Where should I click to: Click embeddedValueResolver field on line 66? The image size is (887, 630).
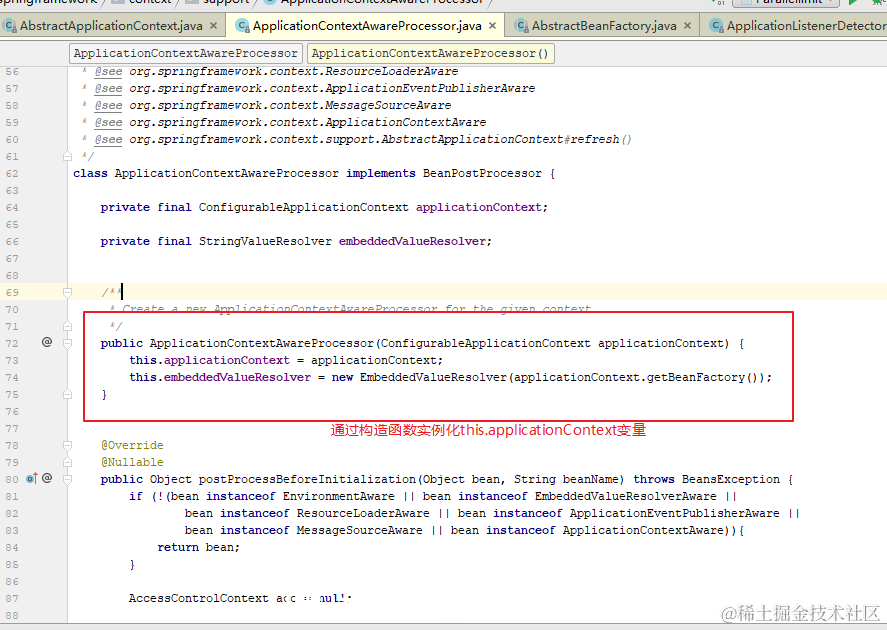coord(412,241)
